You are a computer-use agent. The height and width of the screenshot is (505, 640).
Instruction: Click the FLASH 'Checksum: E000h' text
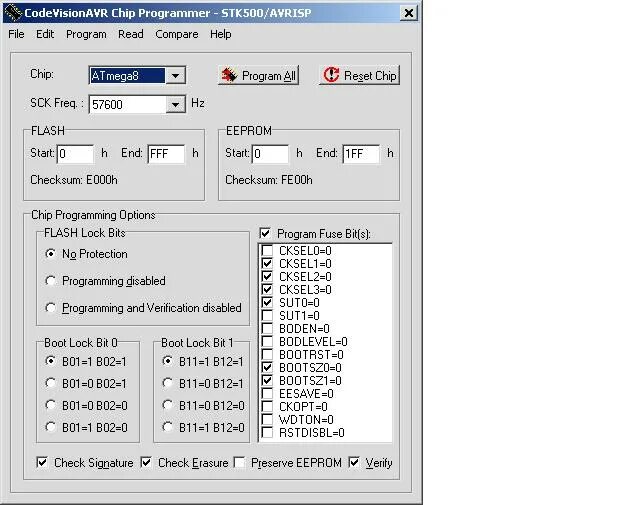point(74,180)
